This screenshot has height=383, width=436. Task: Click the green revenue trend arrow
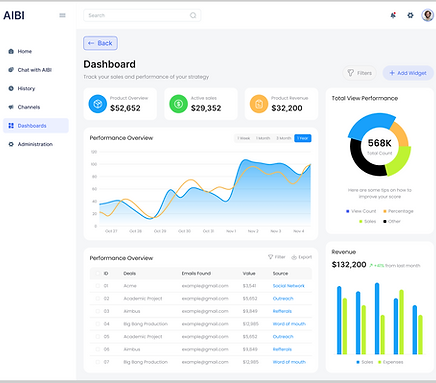(371, 266)
